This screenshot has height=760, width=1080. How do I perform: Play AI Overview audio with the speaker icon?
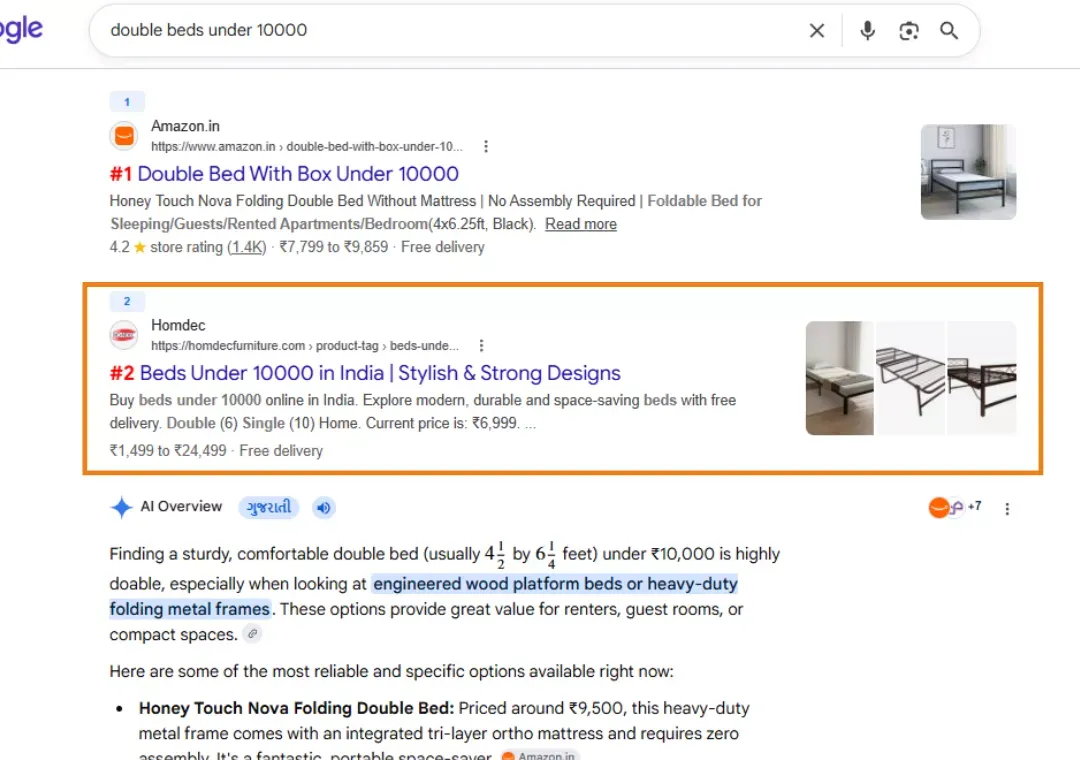(323, 508)
